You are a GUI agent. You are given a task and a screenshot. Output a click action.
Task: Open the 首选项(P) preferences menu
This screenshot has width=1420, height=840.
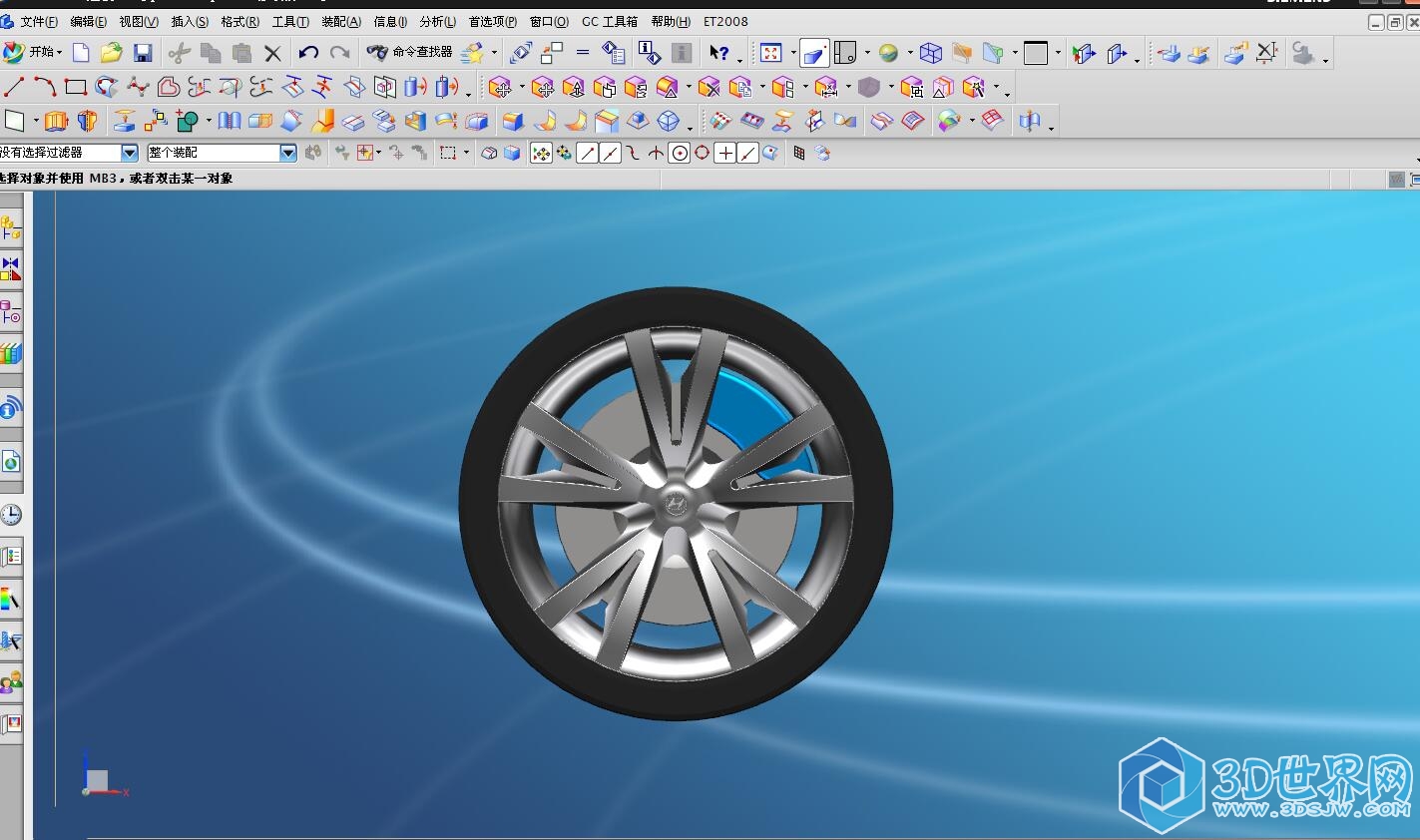click(x=493, y=21)
